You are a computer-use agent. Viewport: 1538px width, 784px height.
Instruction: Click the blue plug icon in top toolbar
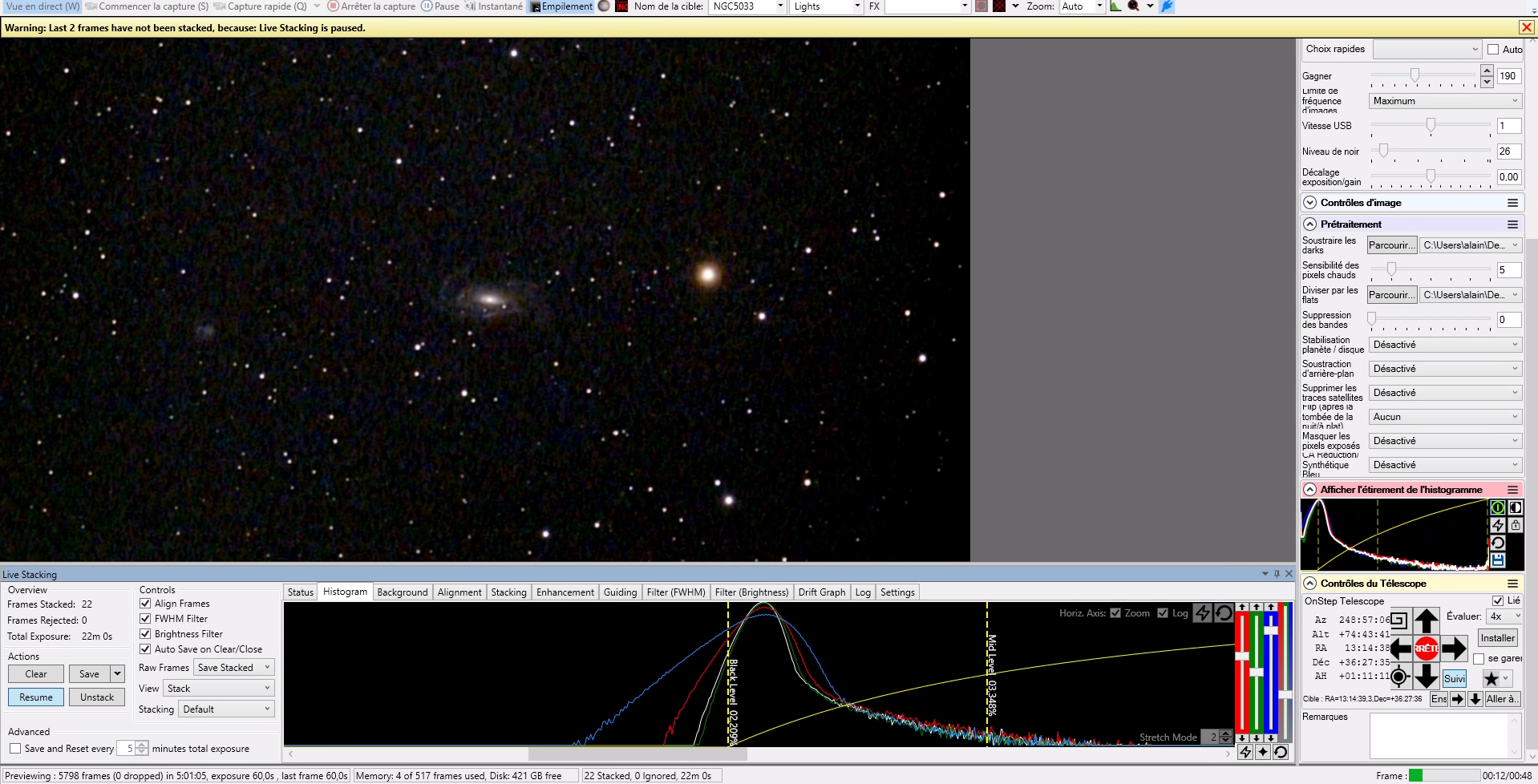click(x=1167, y=6)
